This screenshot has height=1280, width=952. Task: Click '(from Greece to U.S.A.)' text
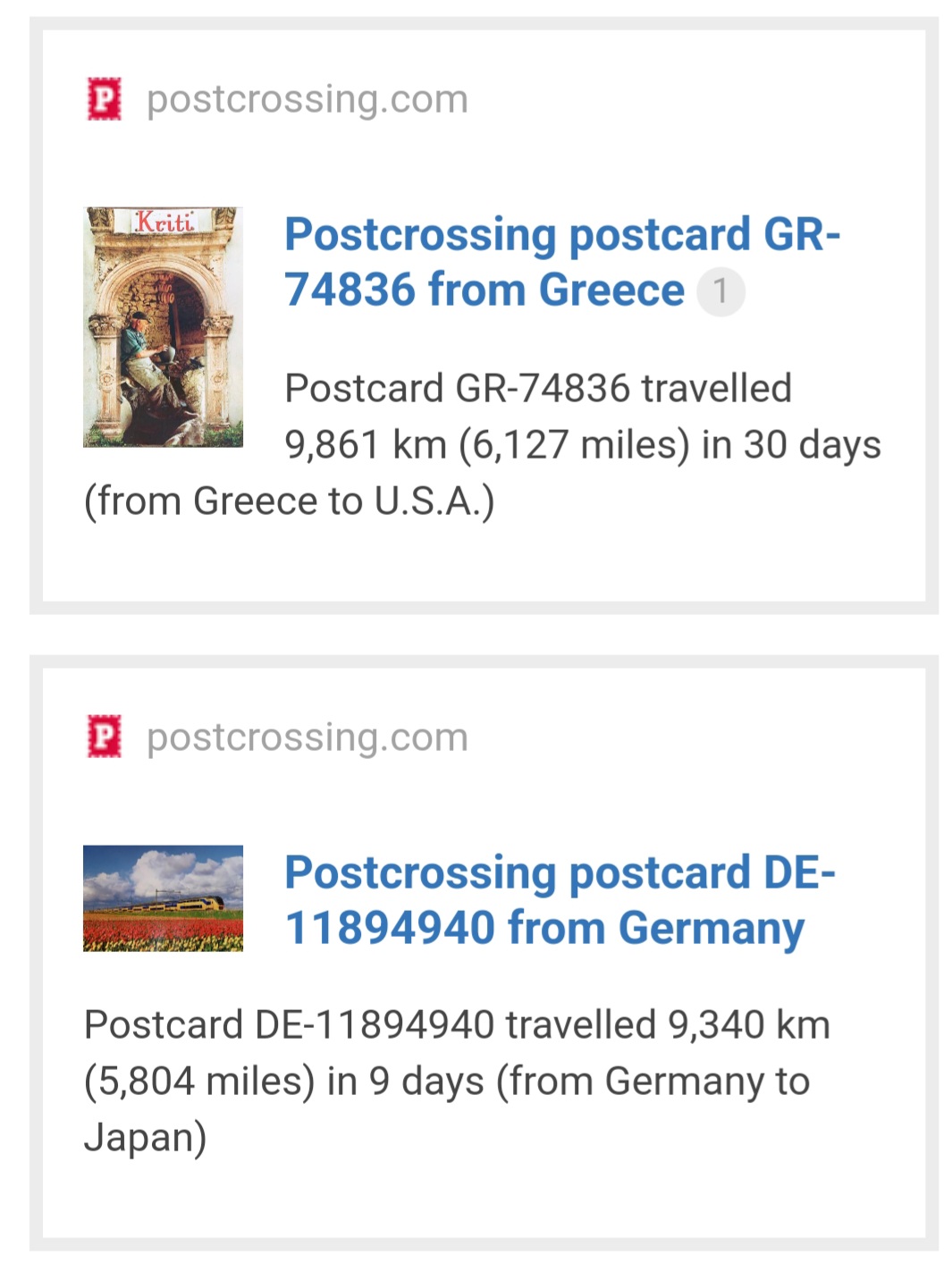(x=289, y=501)
